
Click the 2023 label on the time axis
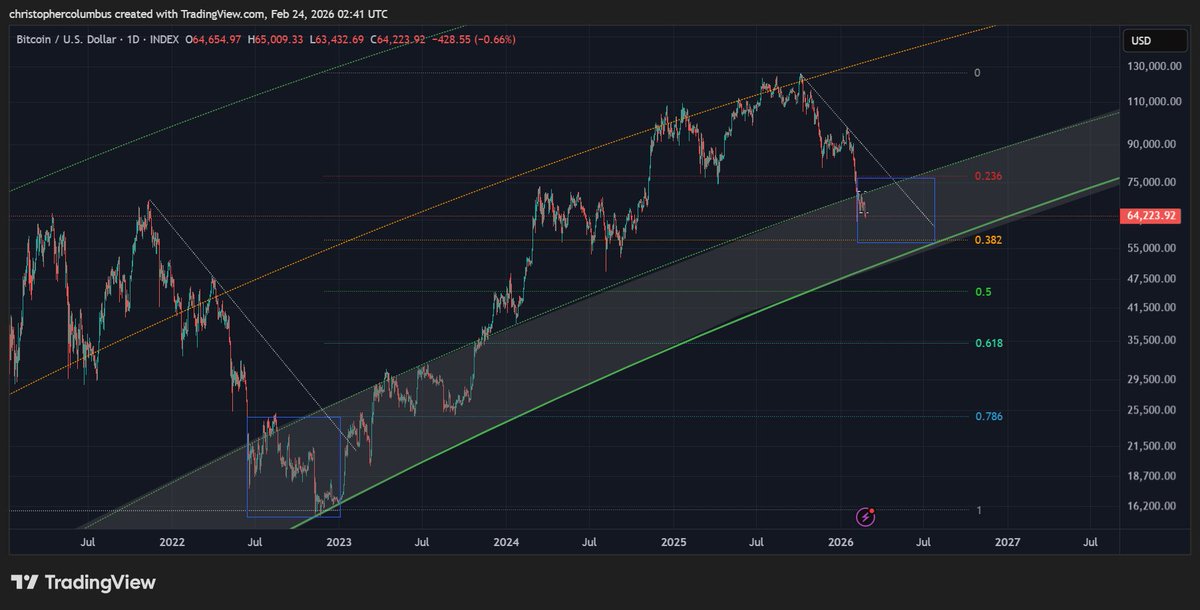point(339,541)
